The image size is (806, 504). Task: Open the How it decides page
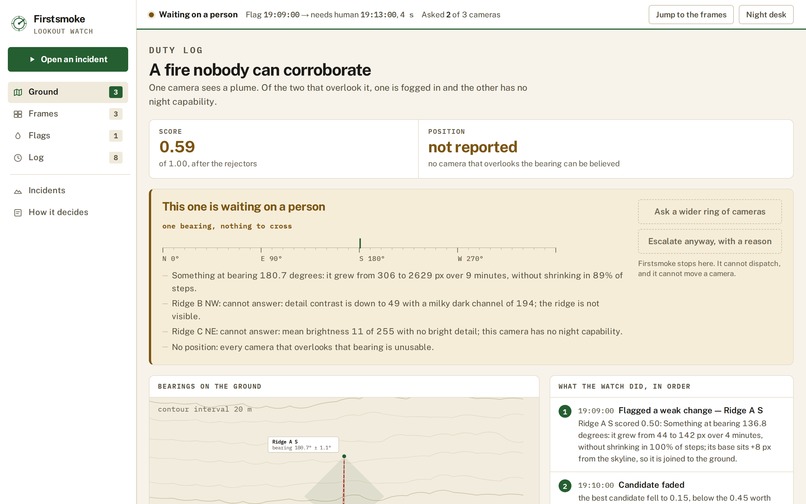coord(68,212)
